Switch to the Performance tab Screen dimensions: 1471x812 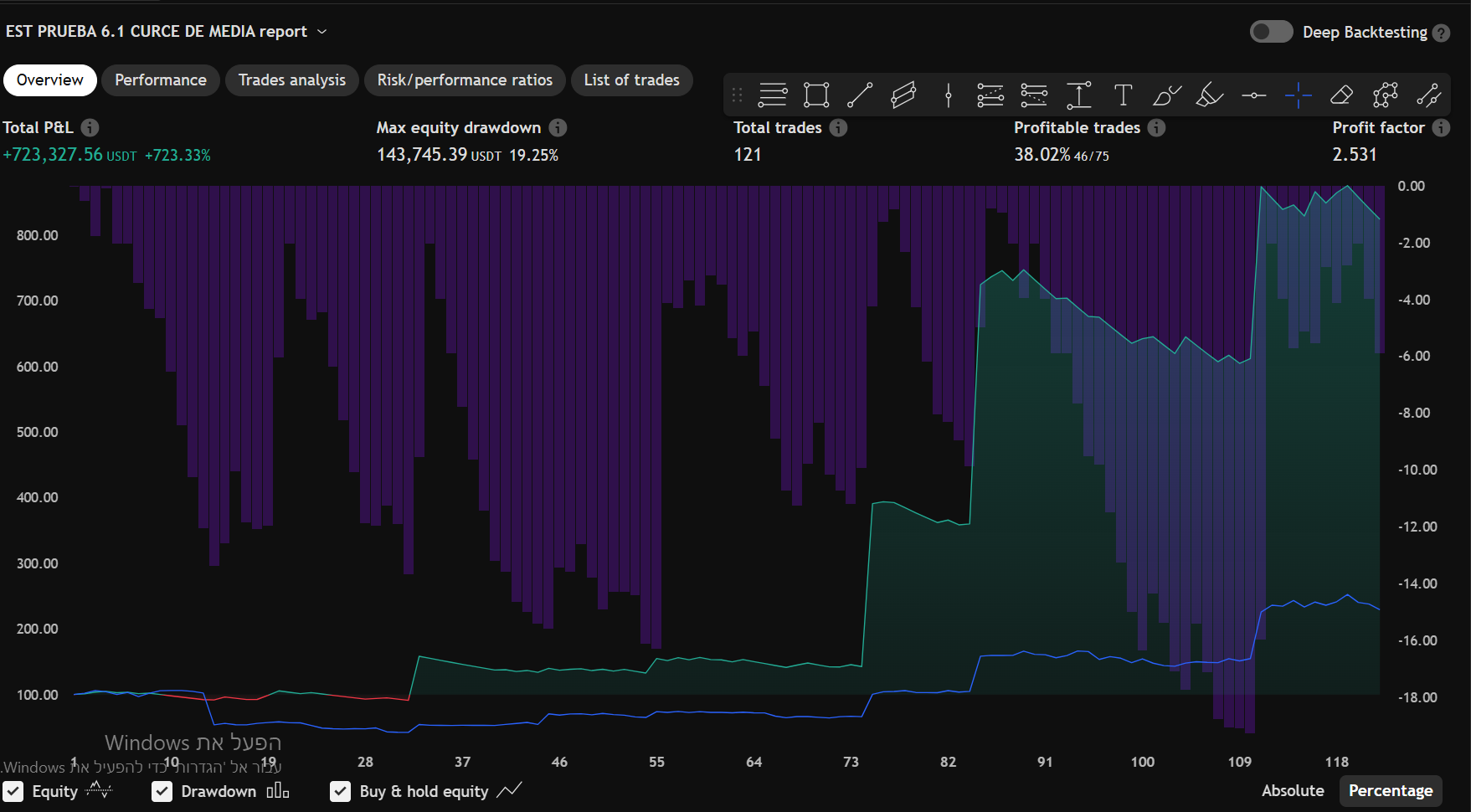point(161,80)
